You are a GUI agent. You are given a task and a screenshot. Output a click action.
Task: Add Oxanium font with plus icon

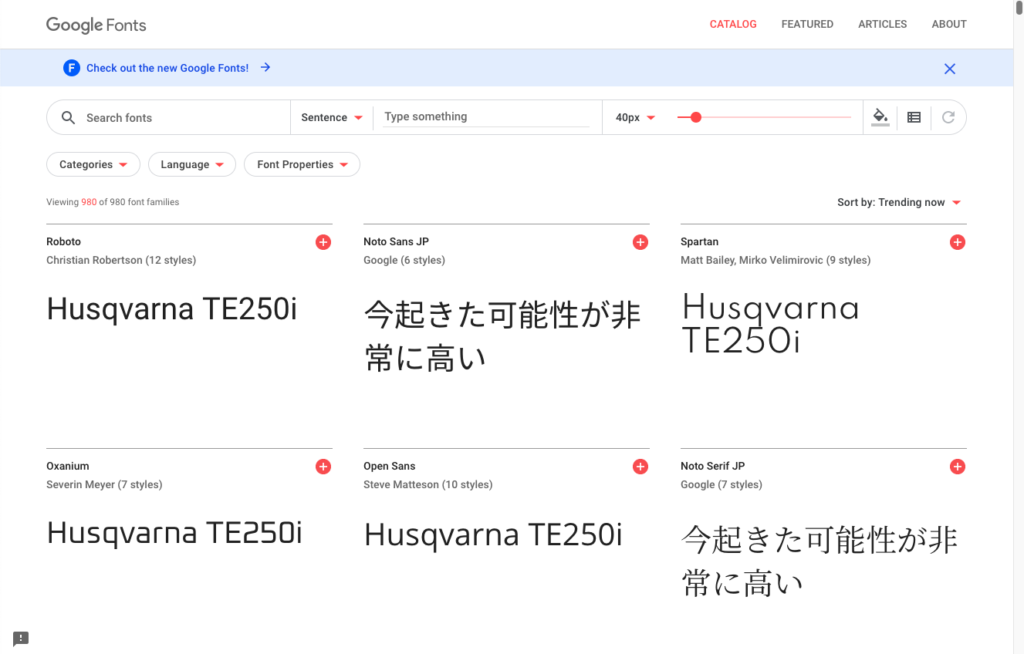pos(323,466)
